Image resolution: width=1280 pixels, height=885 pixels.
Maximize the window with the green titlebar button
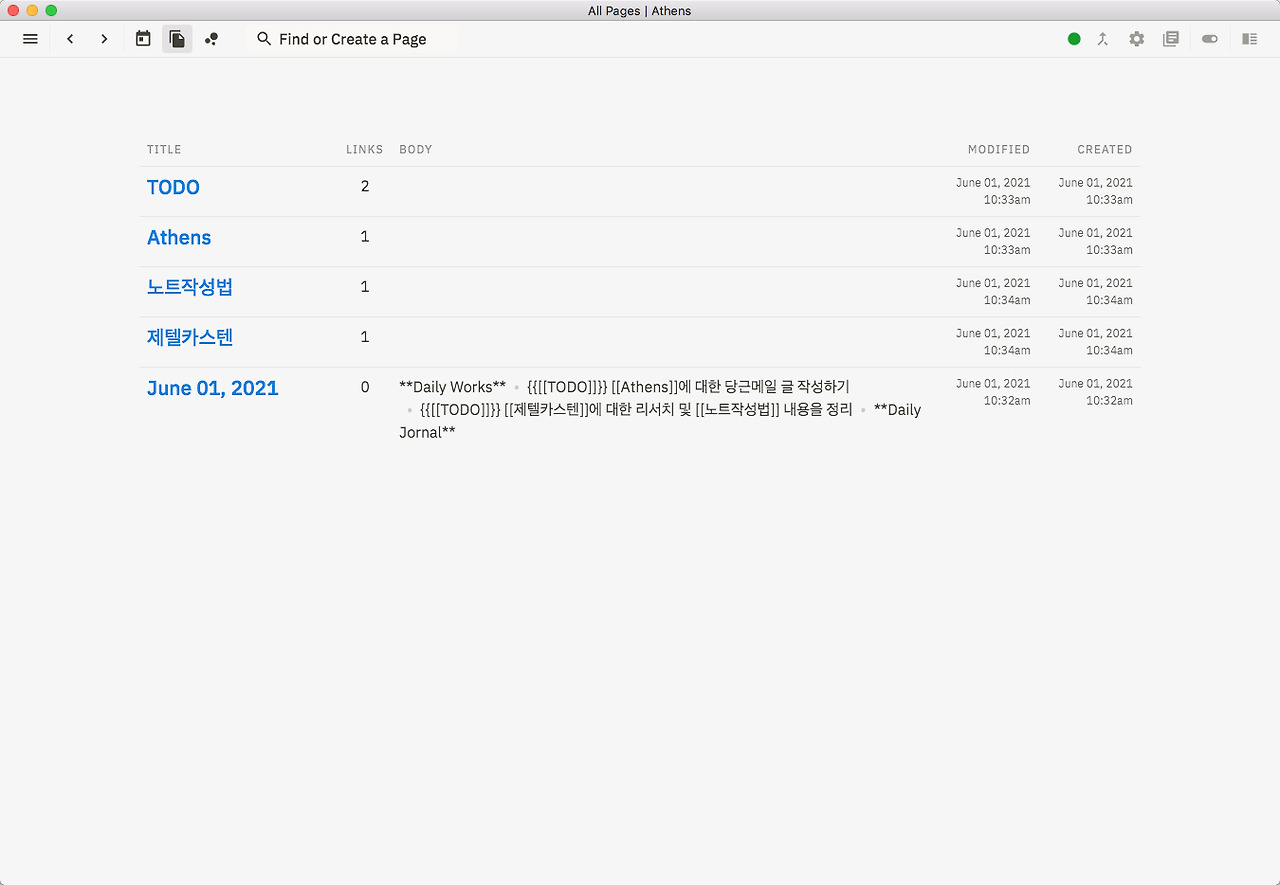tap(51, 10)
